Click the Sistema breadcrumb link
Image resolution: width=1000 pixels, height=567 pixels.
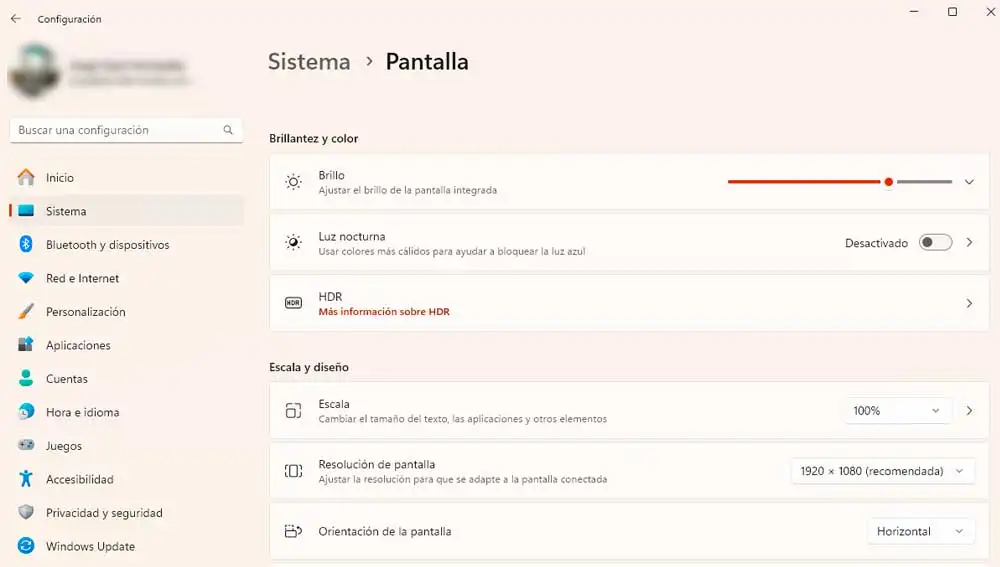click(309, 62)
